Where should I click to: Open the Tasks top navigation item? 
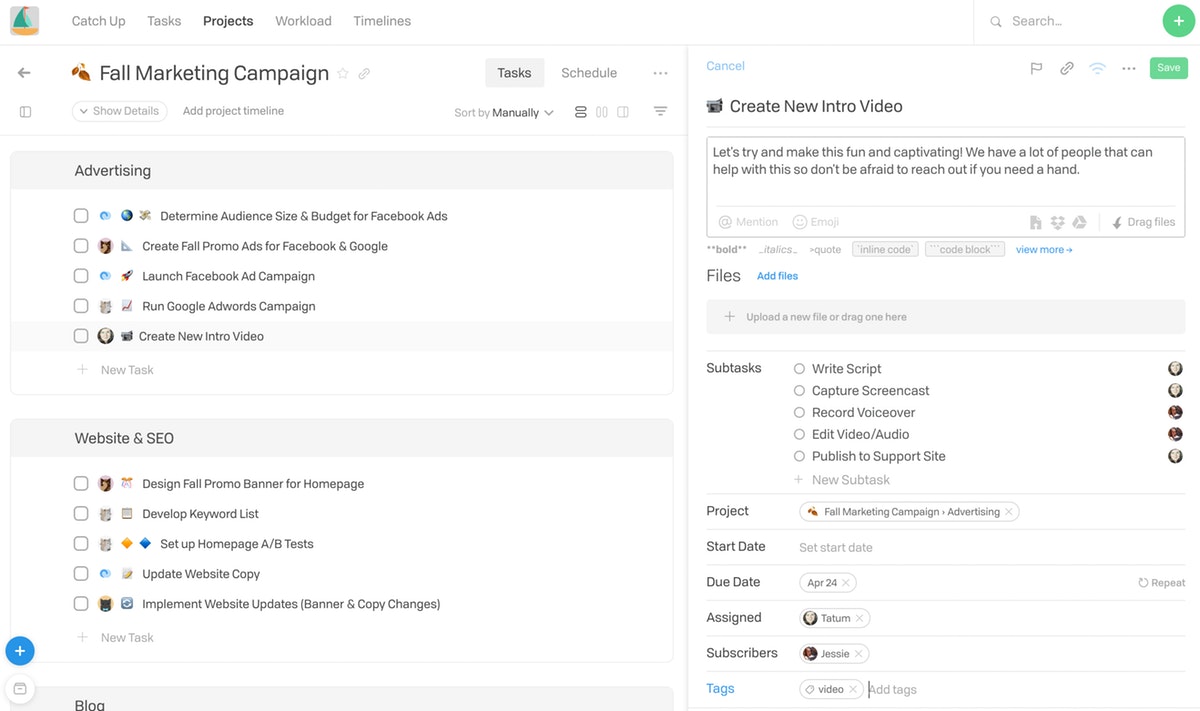pos(164,21)
